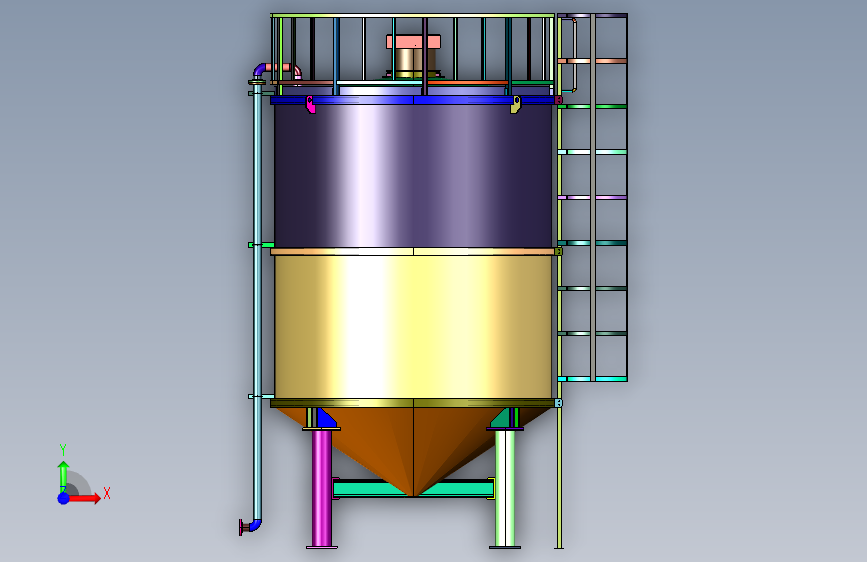Select the green handrail top bar on platform
This screenshot has height=562, width=867.
click(413, 15)
